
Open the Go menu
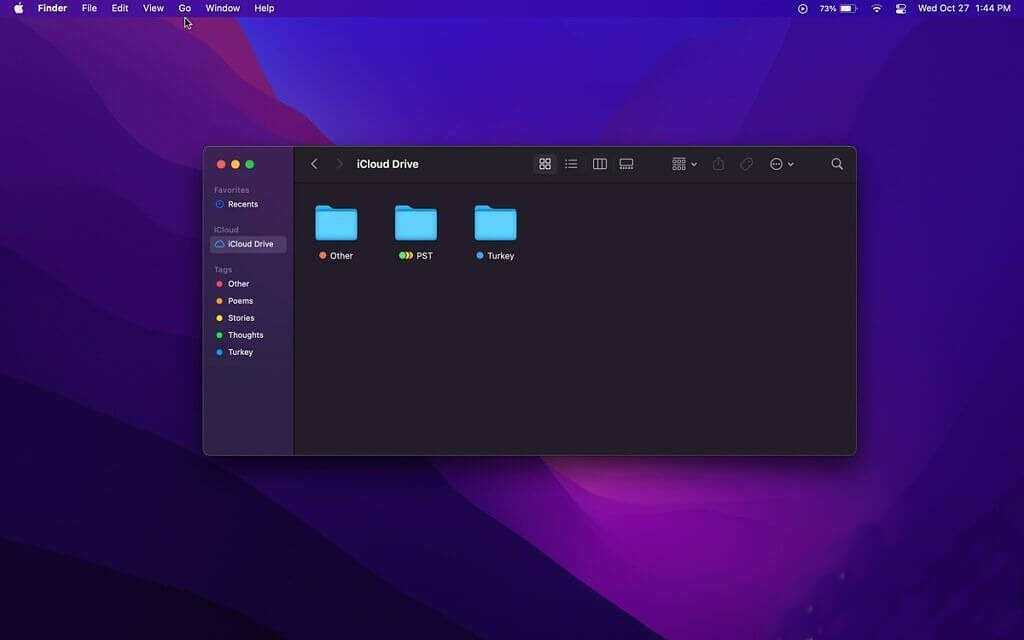[x=185, y=8]
